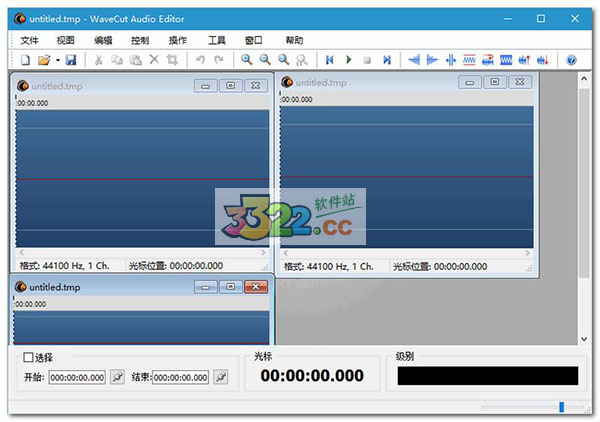Open the 帮助 menu
This screenshot has width=600, height=422.
[294, 40]
